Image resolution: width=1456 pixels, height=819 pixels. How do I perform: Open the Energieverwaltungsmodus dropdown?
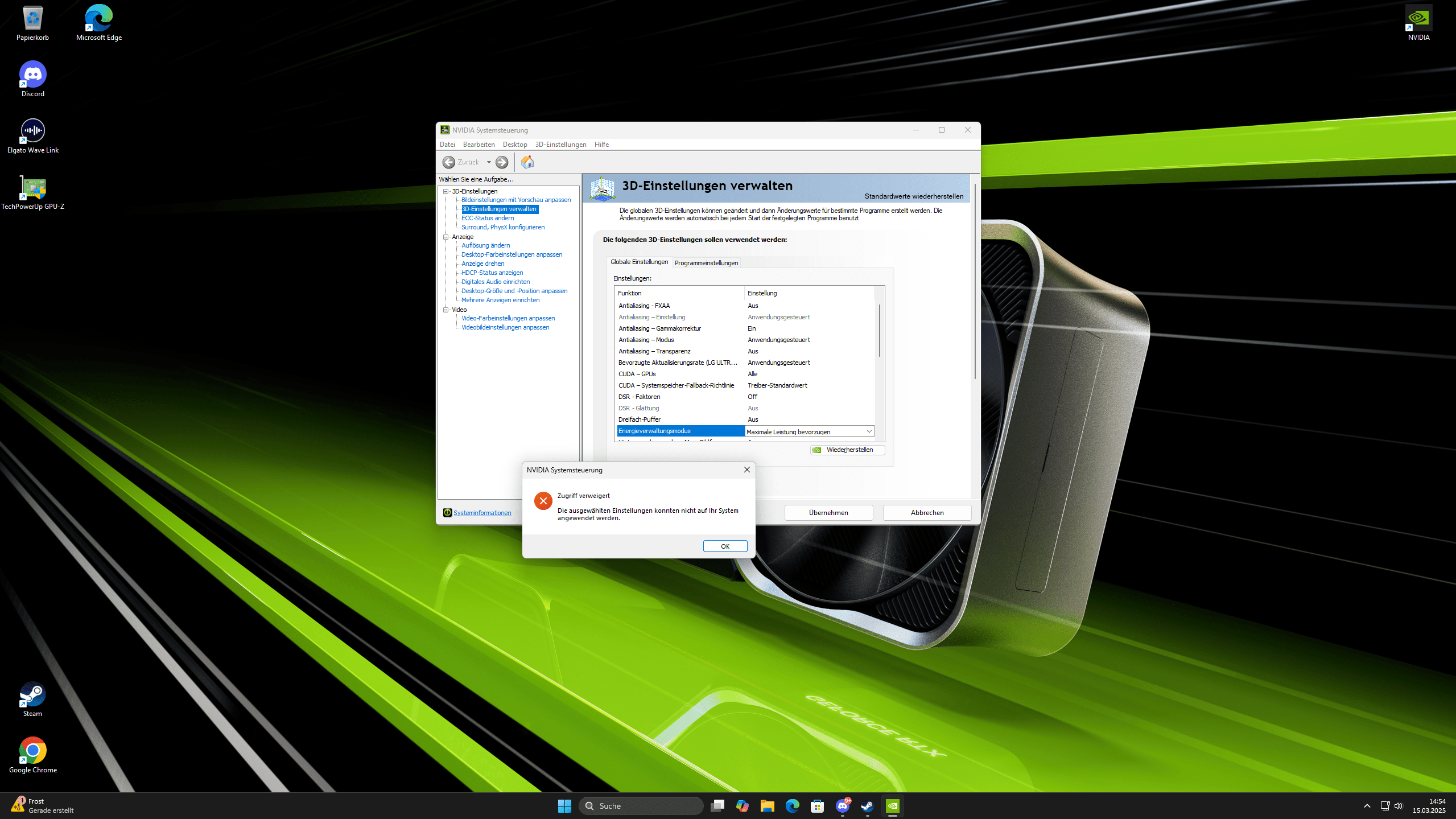point(868,431)
